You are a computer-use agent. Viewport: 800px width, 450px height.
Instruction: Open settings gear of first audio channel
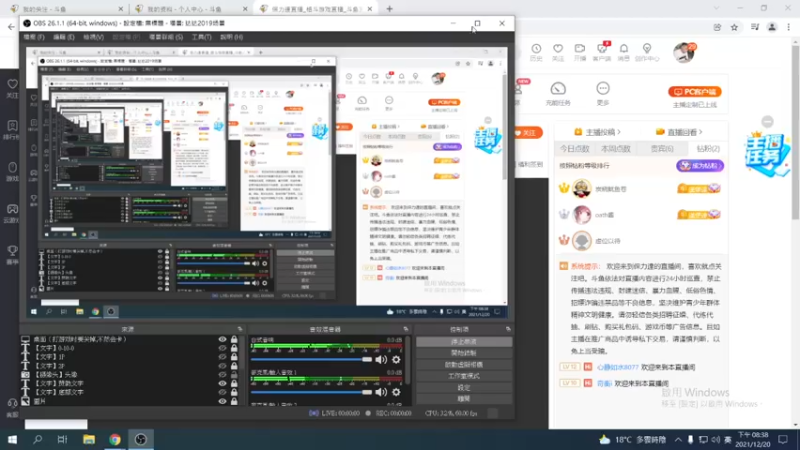point(396,360)
